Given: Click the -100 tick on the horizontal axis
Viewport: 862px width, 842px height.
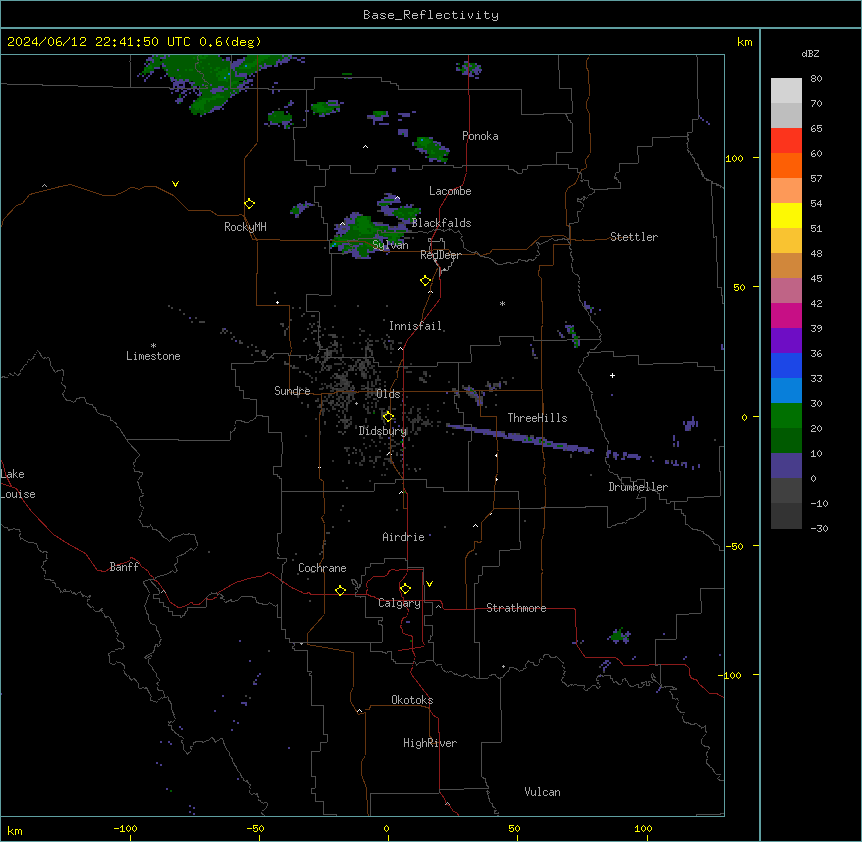Looking at the screenshot, I should 125,828.
